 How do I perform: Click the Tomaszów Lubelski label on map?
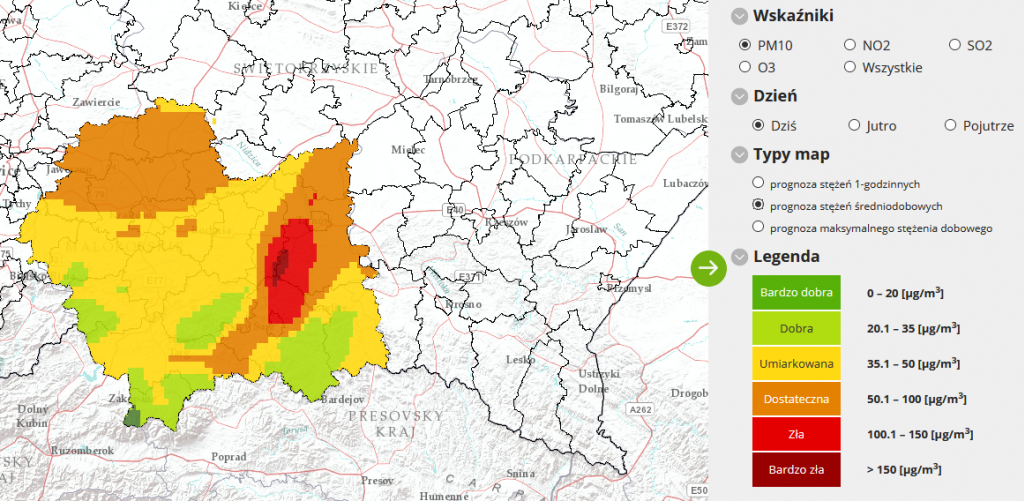660,119
